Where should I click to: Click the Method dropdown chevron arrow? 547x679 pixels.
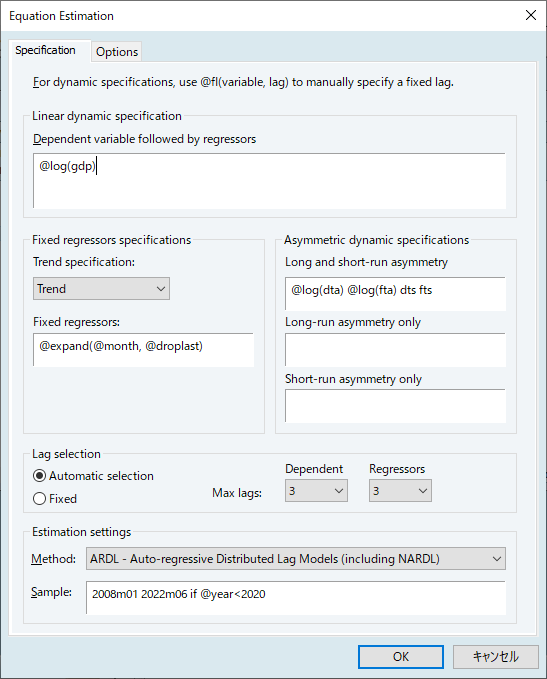point(497,559)
